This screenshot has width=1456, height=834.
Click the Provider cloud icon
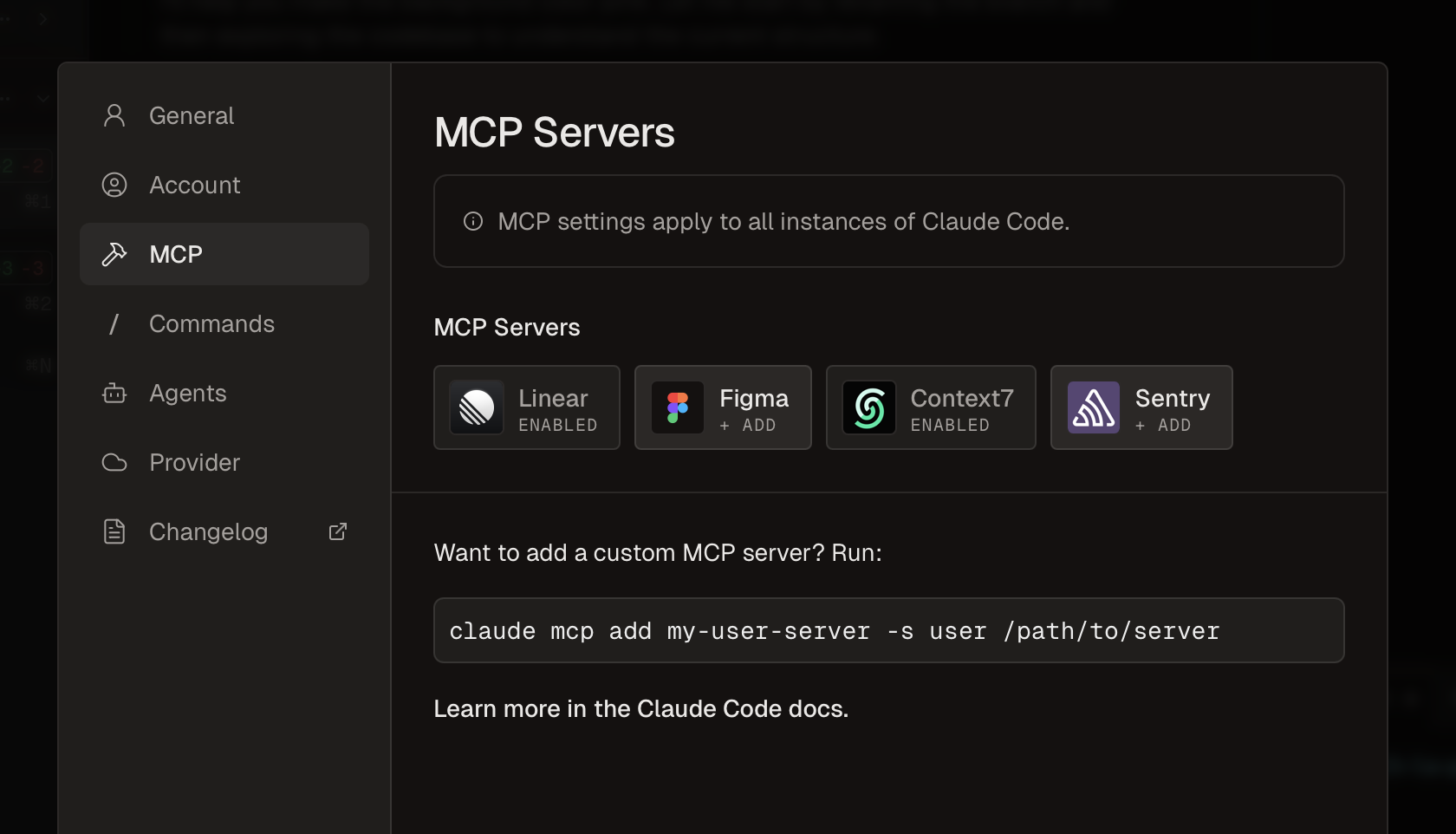tap(114, 462)
